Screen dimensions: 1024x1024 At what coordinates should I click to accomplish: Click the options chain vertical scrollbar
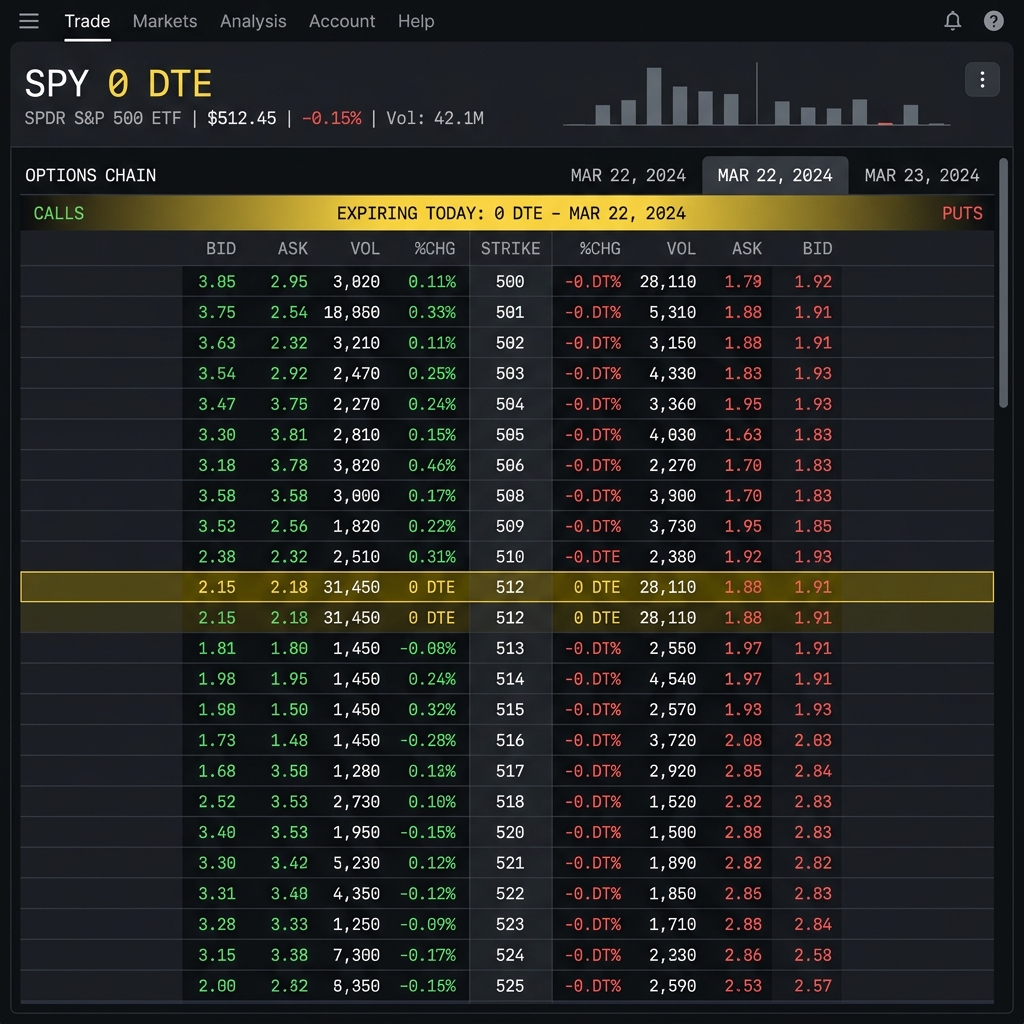point(1003,283)
